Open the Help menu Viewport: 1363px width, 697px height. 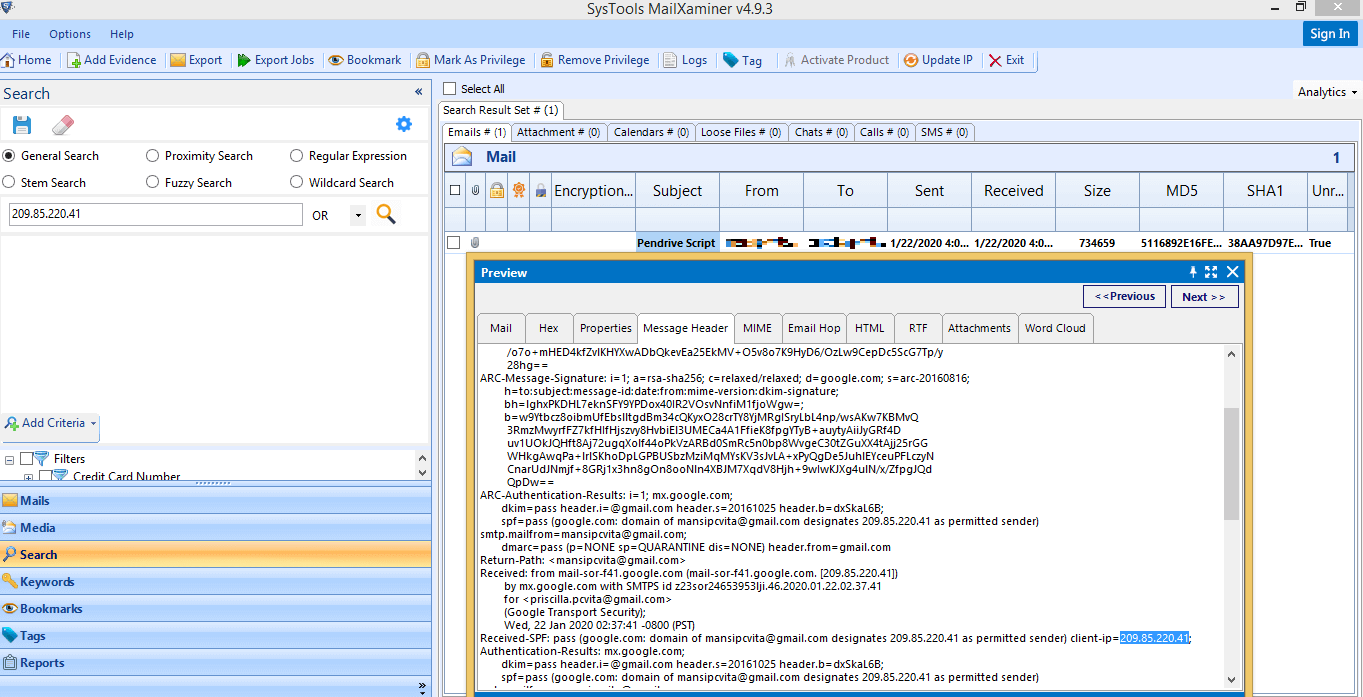pyautogui.click(x=122, y=34)
